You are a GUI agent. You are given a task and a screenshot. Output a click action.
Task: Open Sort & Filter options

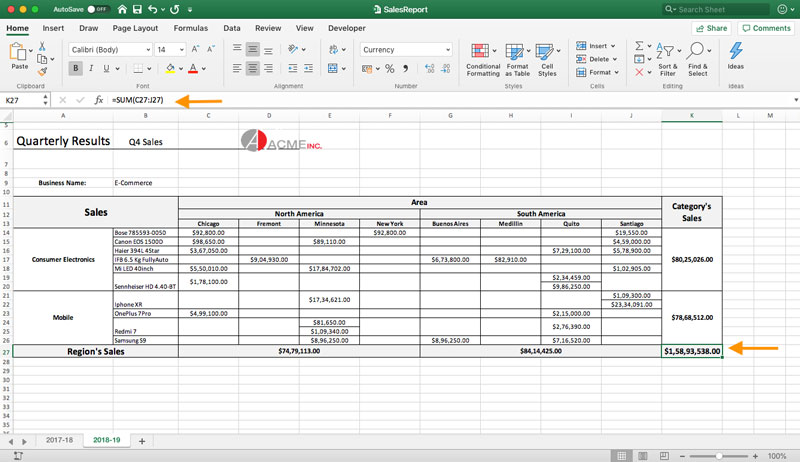[x=668, y=60]
